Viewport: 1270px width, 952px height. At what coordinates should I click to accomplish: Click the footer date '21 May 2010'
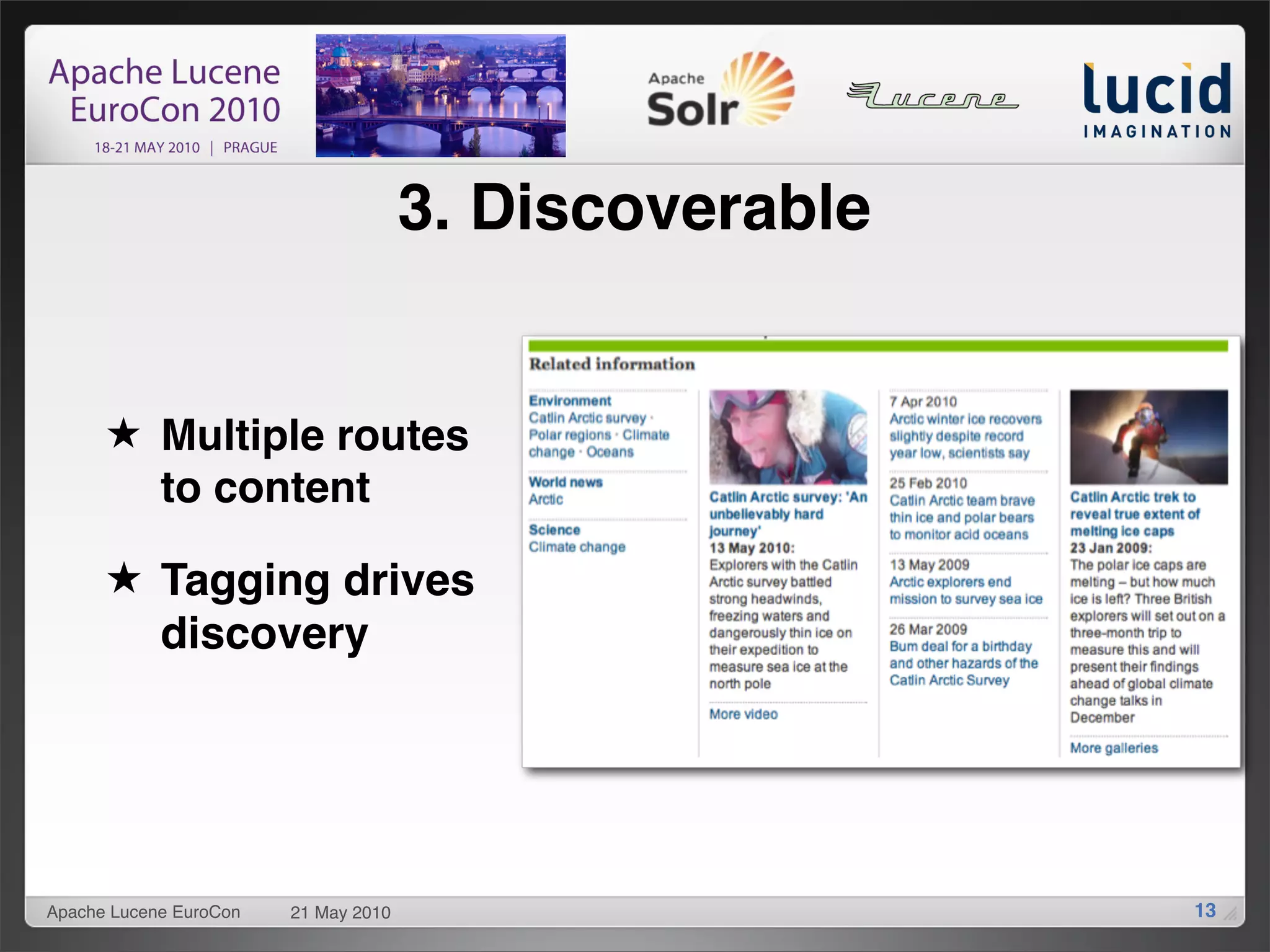tap(340, 912)
